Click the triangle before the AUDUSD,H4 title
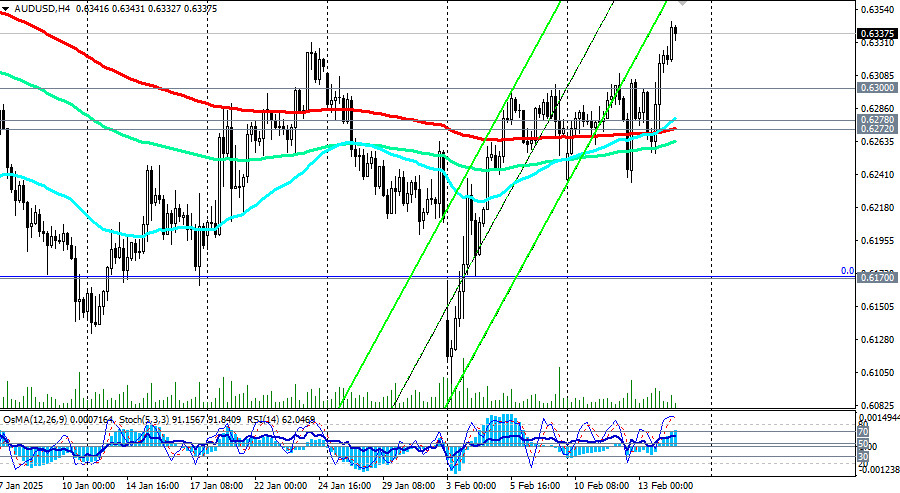 tap(6, 9)
